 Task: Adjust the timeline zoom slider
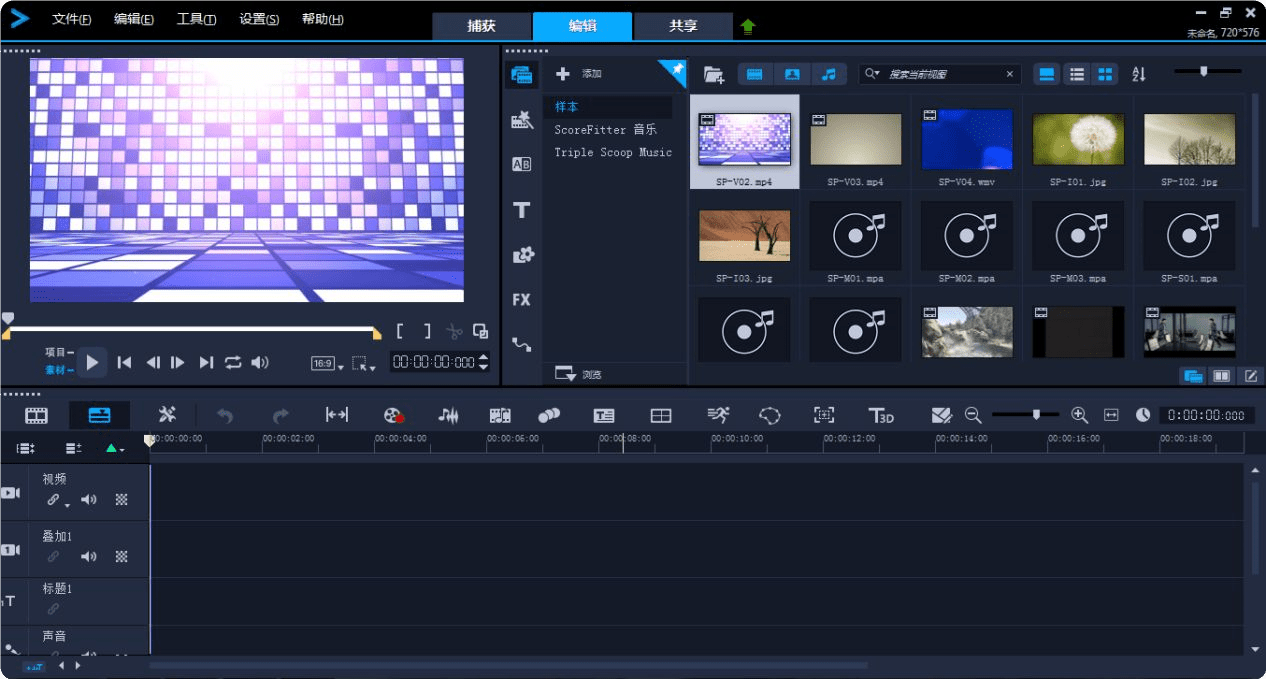click(1036, 415)
